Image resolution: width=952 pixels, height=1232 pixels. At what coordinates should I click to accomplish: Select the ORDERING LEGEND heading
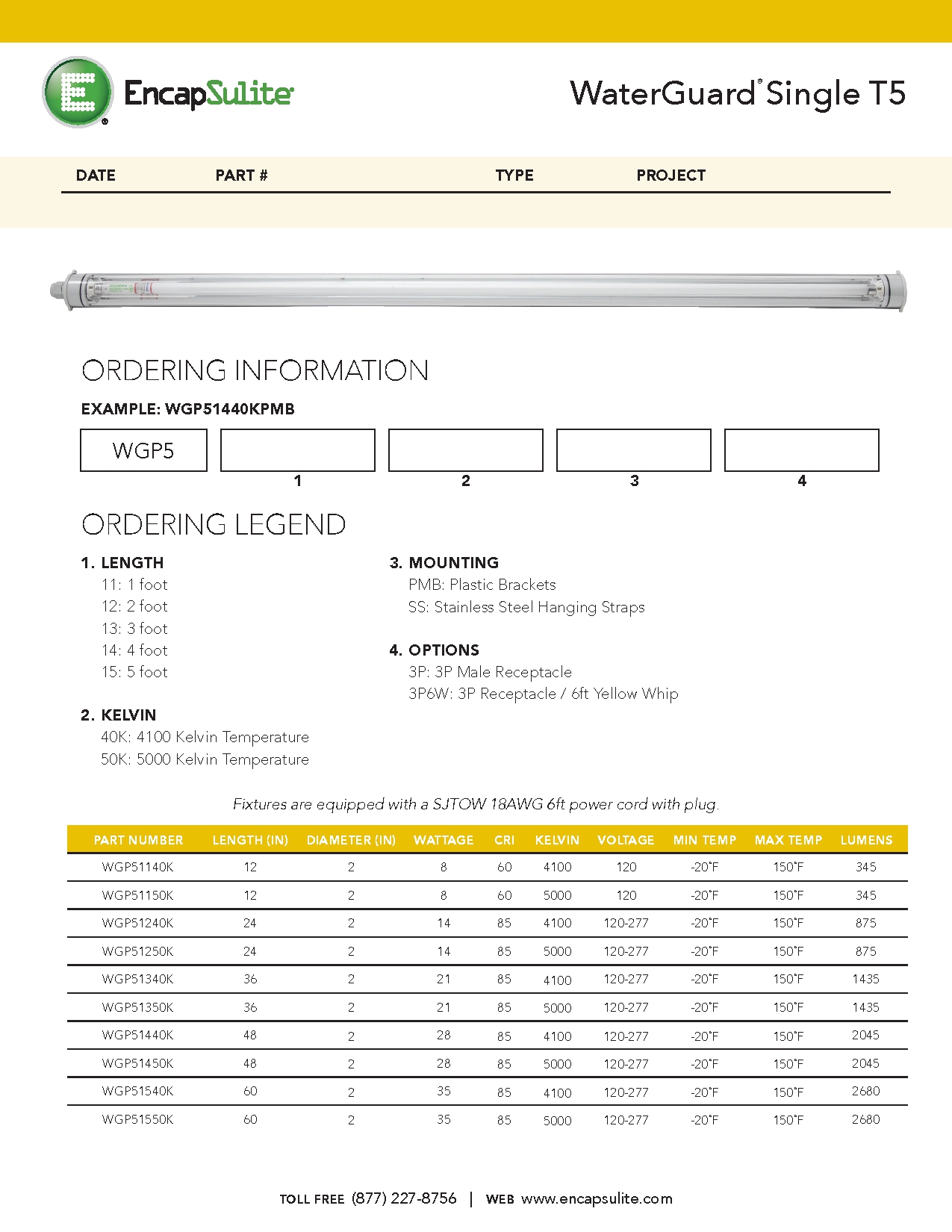[214, 524]
